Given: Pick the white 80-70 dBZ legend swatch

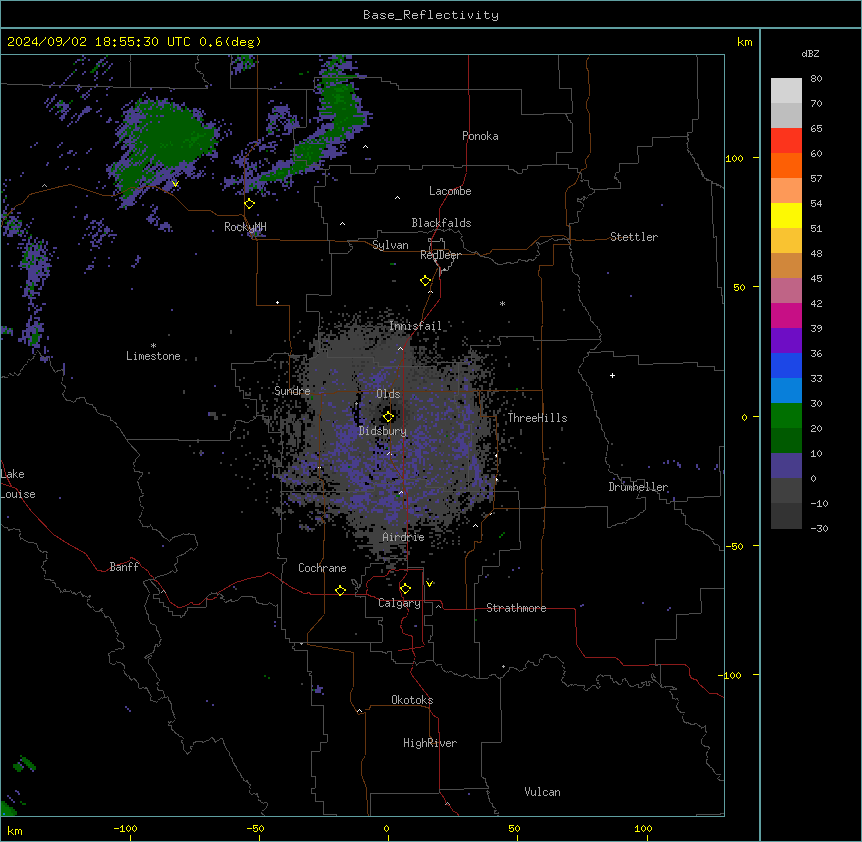Looking at the screenshot, I should (786, 91).
